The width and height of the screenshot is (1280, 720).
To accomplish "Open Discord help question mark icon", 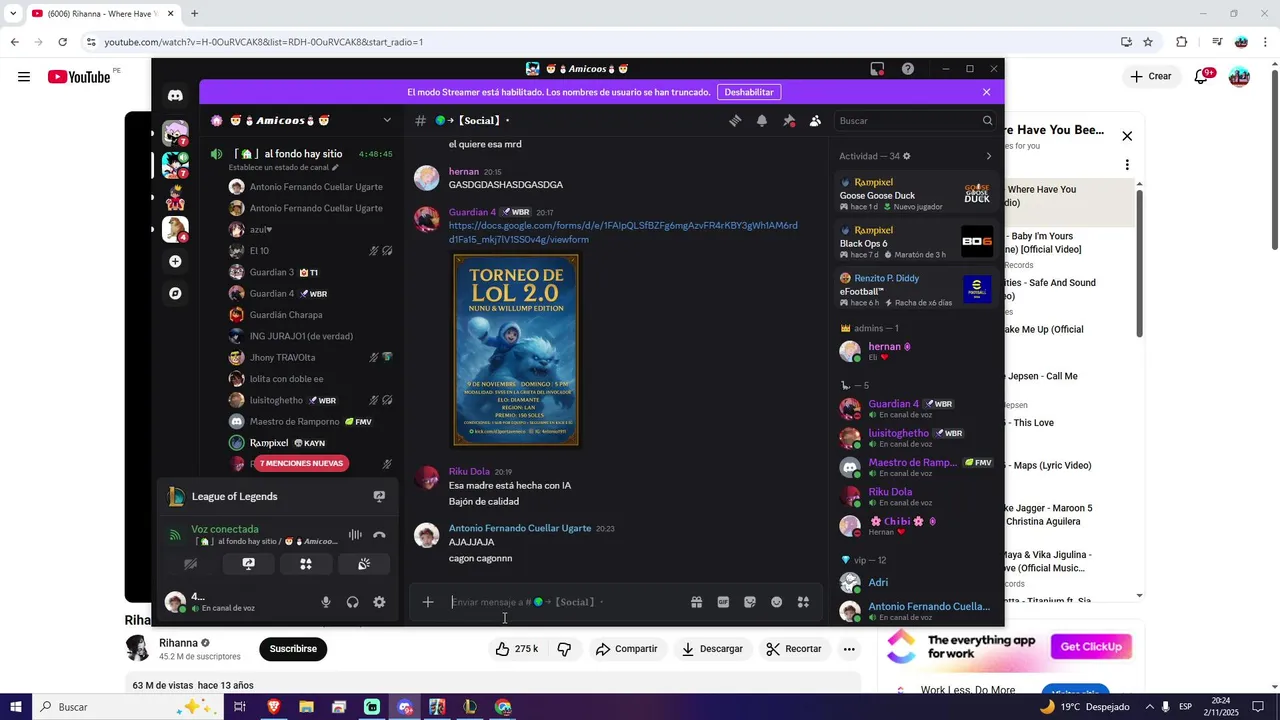I will pyautogui.click(x=908, y=69).
